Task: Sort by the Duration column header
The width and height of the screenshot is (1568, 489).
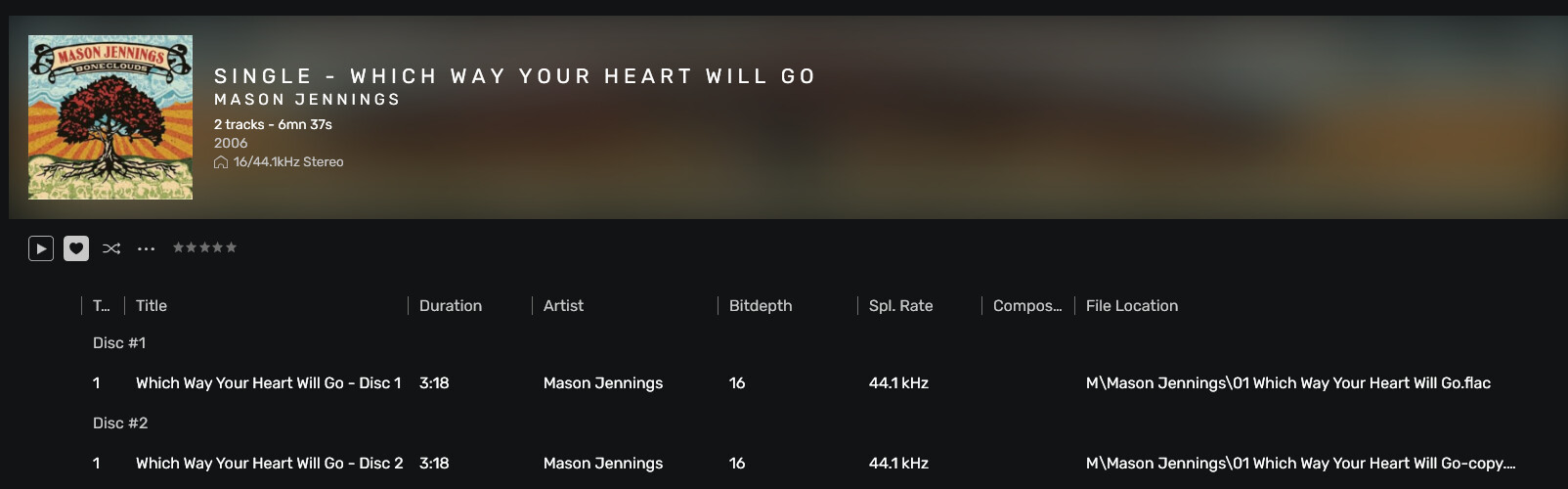Action: (451, 306)
